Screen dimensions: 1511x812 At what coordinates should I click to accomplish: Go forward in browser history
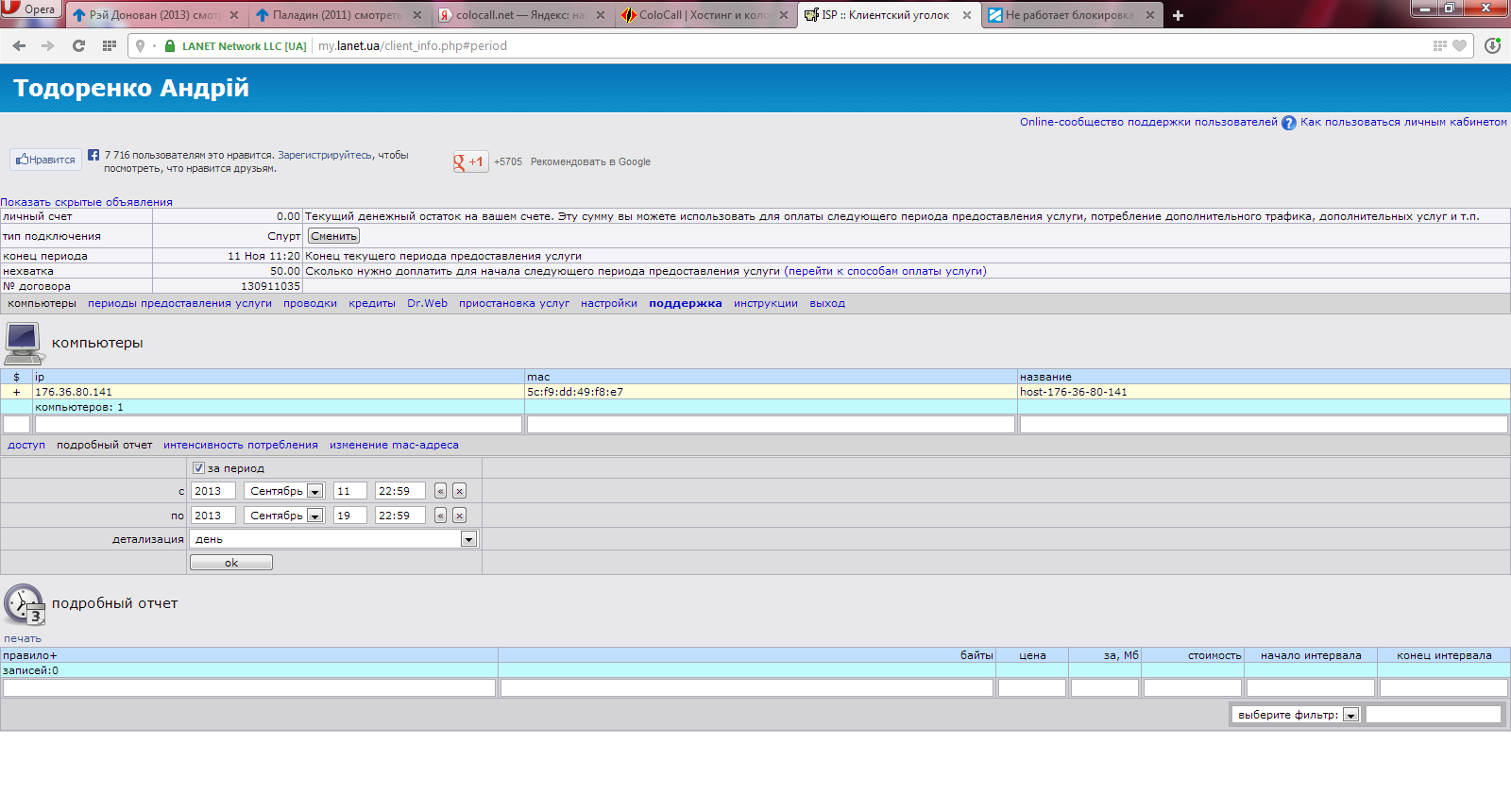pos(48,45)
